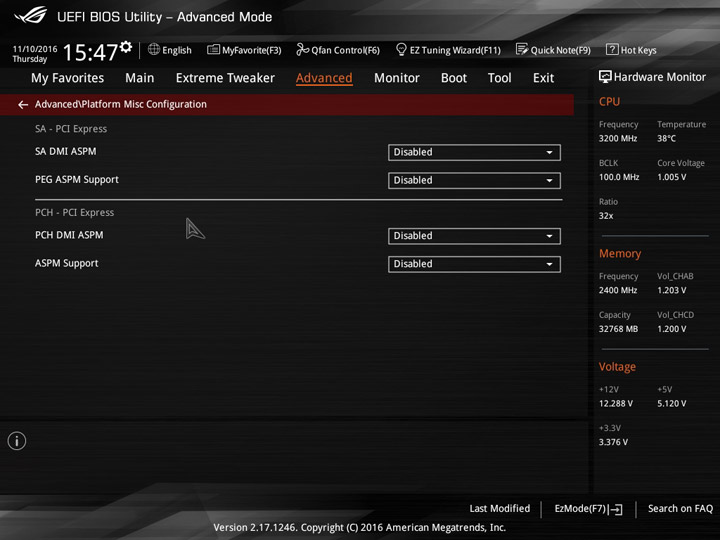Open MyFavorite(F3) menu
720x540 pixels.
coord(252,50)
